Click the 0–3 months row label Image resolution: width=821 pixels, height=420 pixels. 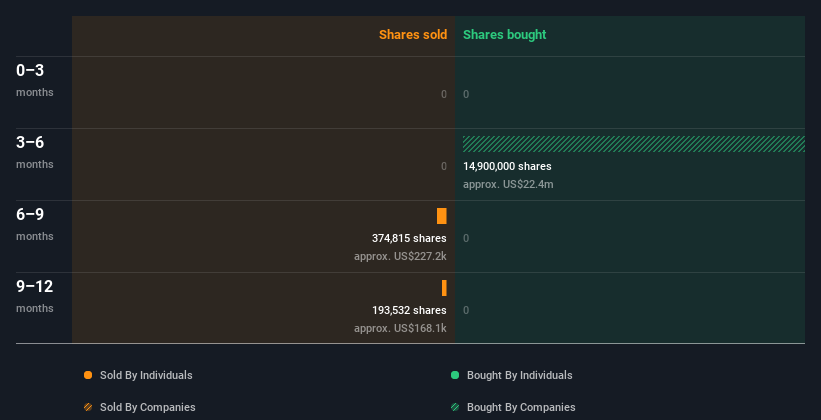[x=35, y=80]
